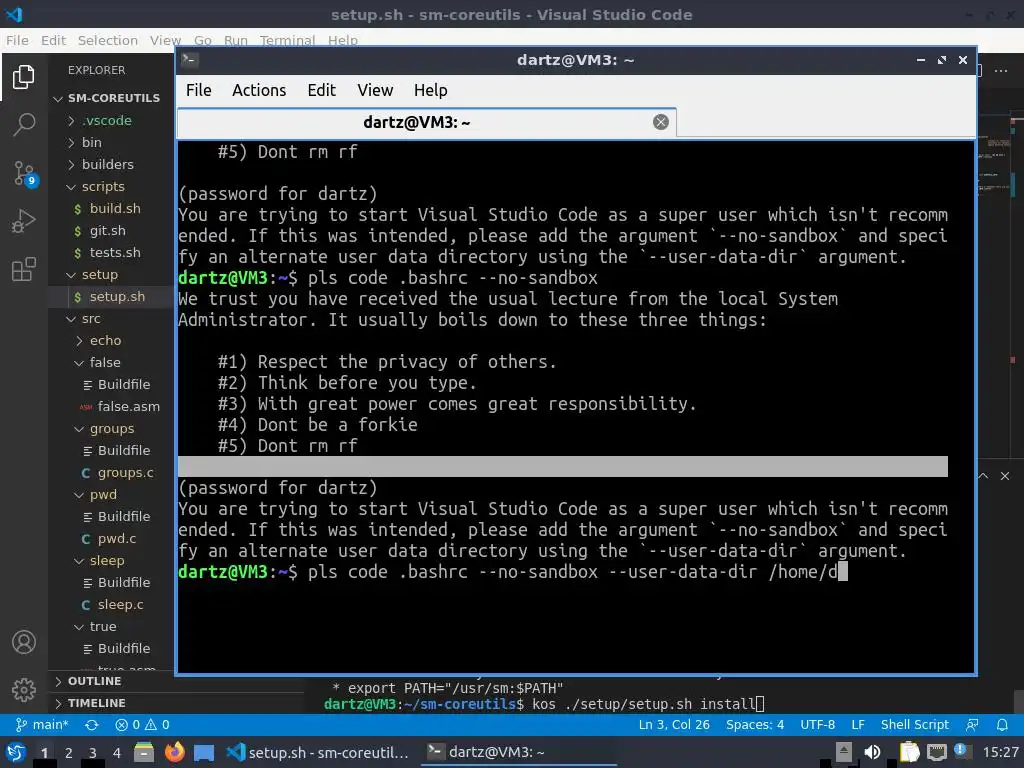Click the terminal window title bar icon
This screenshot has width=1024, height=768.
[189, 60]
